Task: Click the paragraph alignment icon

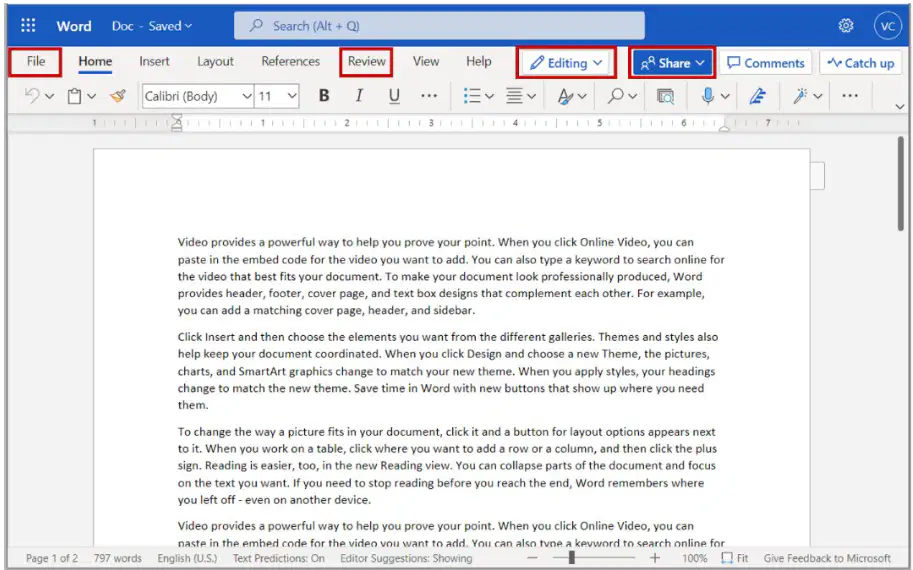Action: [x=514, y=95]
